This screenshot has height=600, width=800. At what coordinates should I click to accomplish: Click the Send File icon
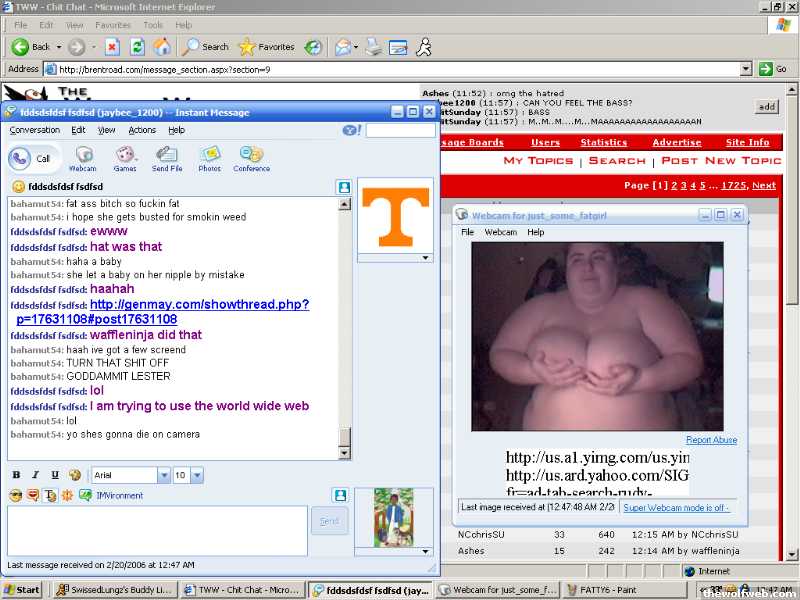167,157
